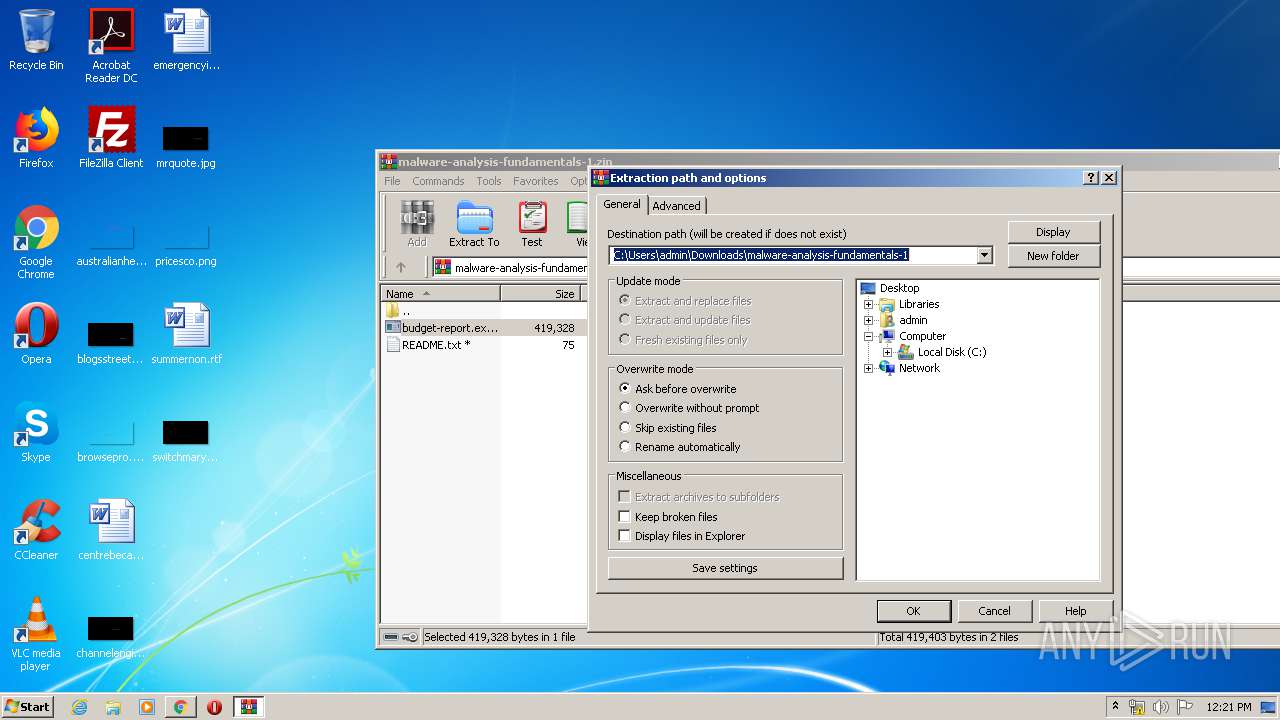Click the Save settings button
Image resolution: width=1280 pixels, height=720 pixels.
point(725,568)
